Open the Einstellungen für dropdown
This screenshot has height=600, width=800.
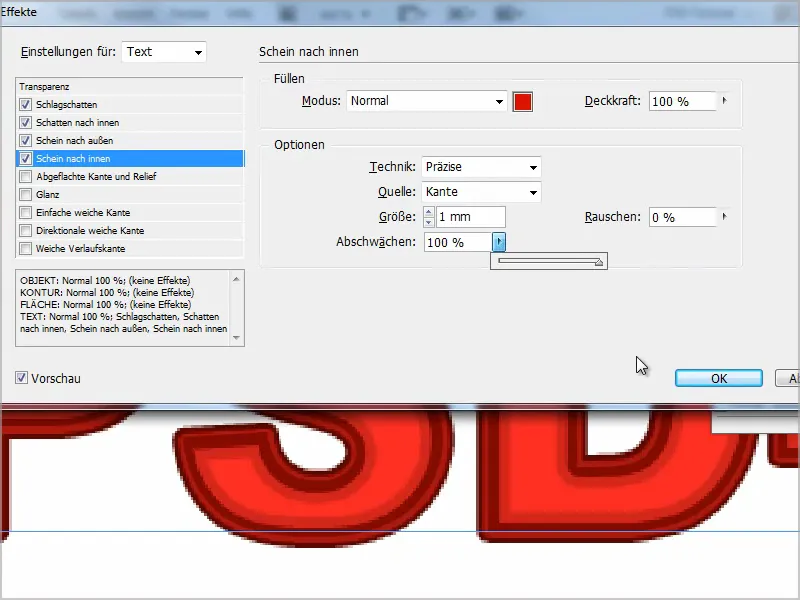(164, 52)
